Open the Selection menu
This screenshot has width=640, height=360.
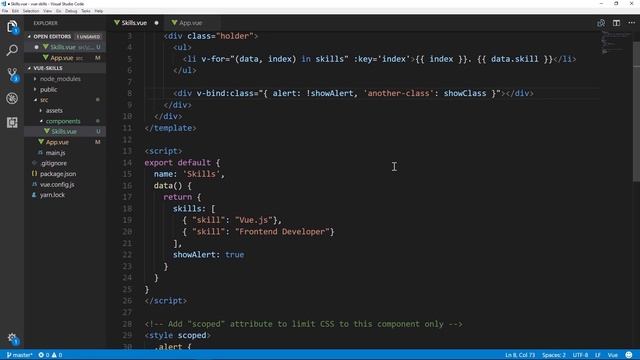coord(31,11)
